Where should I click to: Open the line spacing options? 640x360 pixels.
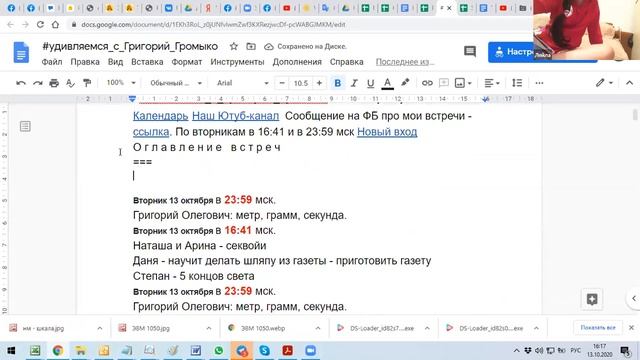pyautogui.click(x=517, y=83)
